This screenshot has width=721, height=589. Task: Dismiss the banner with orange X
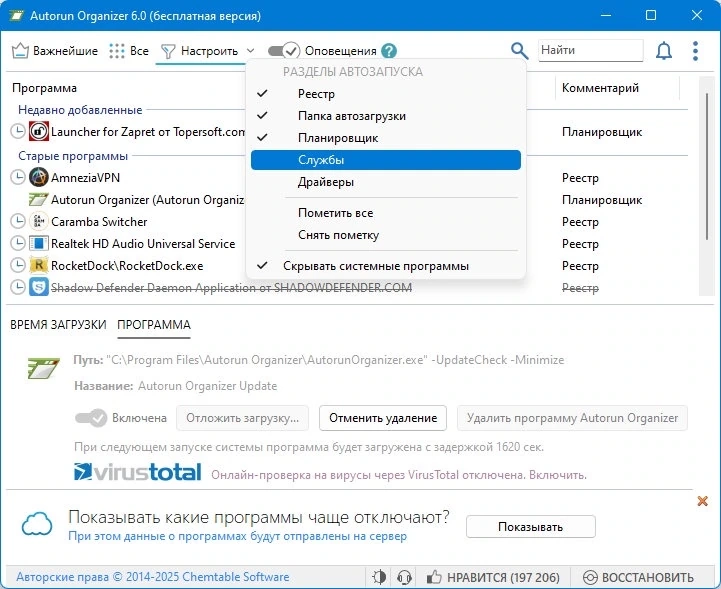click(702, 501)
